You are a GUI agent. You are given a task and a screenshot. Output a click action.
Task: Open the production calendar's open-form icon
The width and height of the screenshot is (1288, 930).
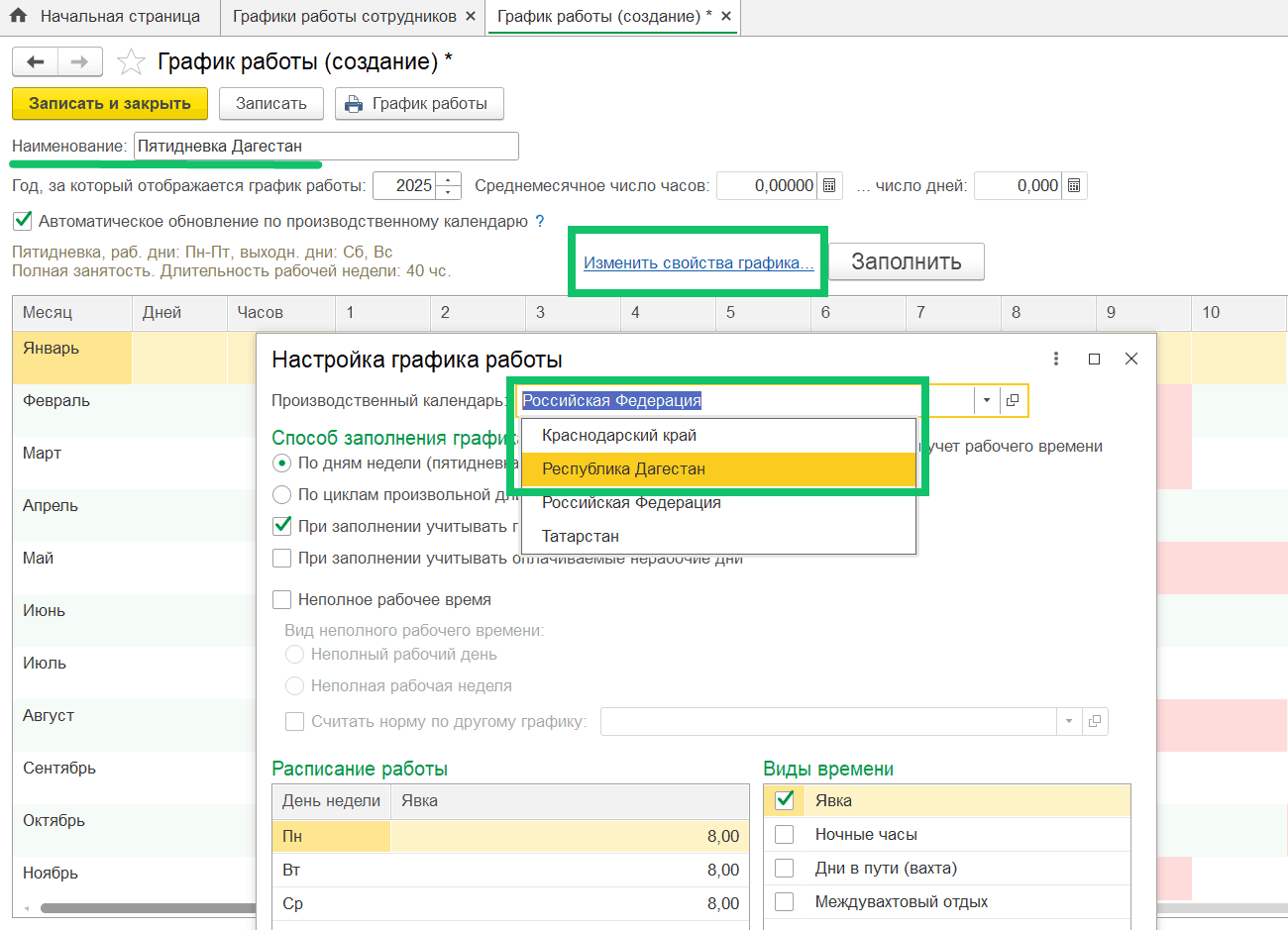(x=1013, y=400)
